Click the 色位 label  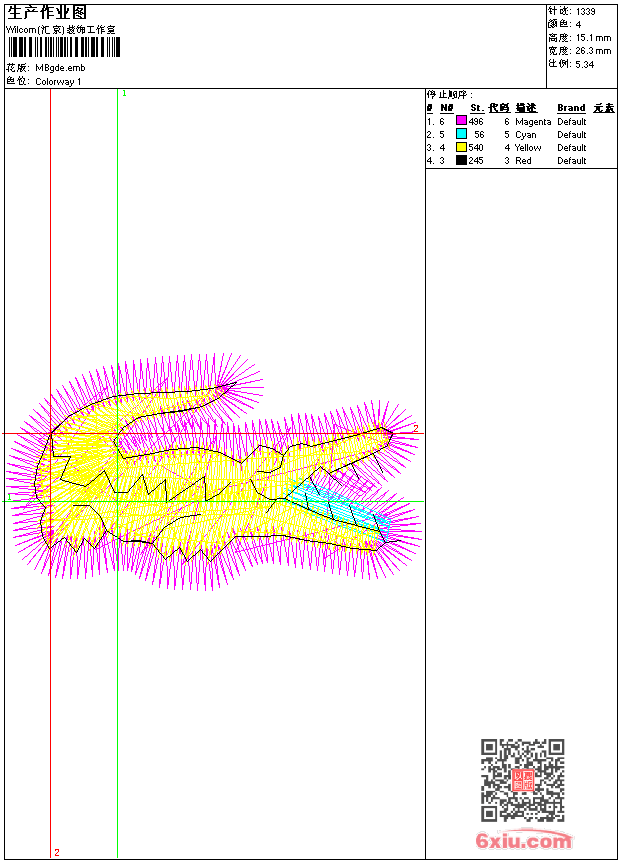click(x=18, y=81)
